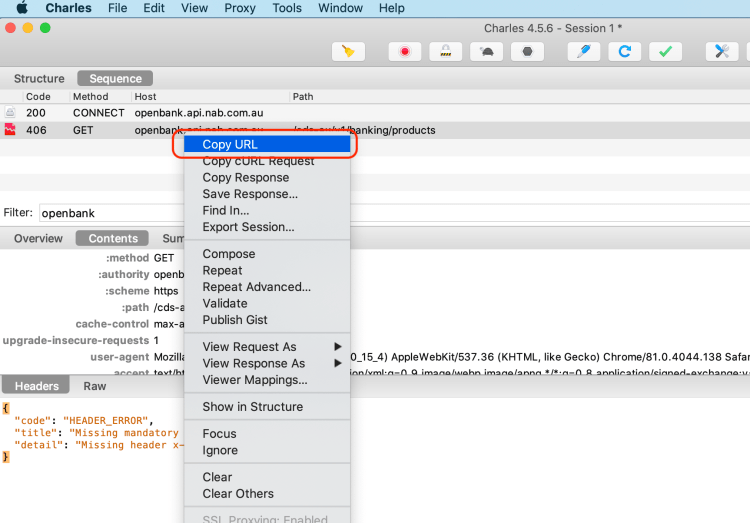The width and height of the screenshot is (750, 523).
Task: Click the blue repeat request icon
Action: pyautogui.click(x=625, y=51)
